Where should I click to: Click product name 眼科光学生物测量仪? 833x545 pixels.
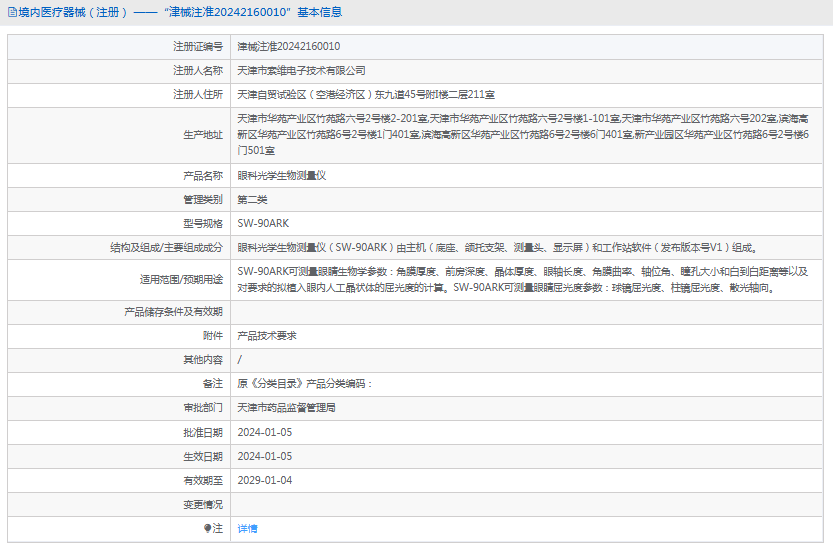(281, 176)
